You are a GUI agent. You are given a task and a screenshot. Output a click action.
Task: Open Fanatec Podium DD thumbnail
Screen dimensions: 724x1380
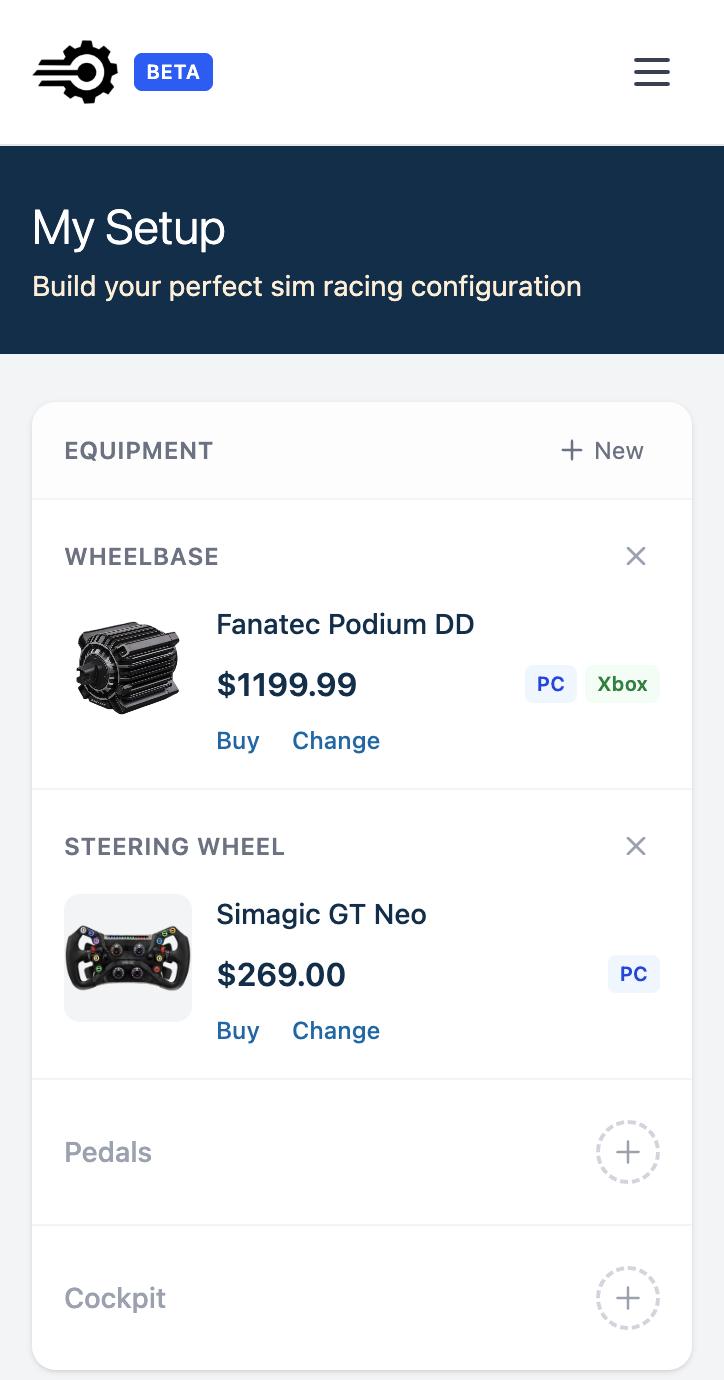(x=128, y=668)
